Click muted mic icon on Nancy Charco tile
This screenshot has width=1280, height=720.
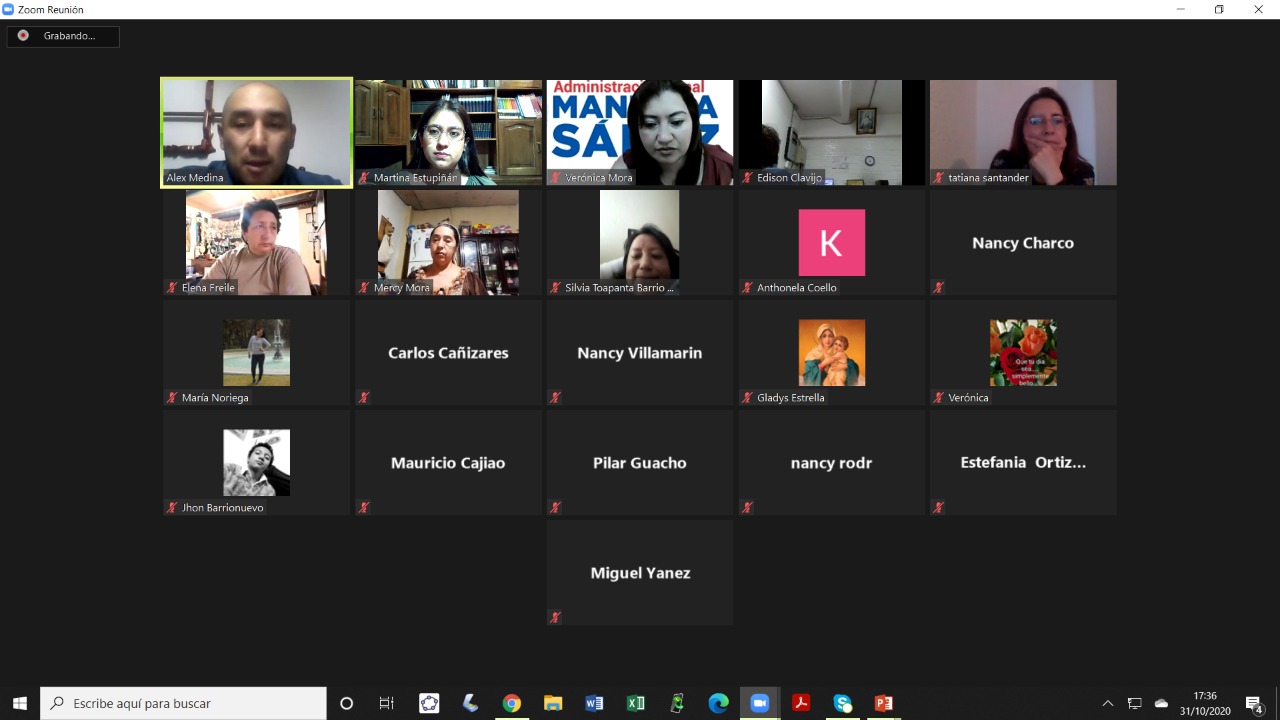938,288
